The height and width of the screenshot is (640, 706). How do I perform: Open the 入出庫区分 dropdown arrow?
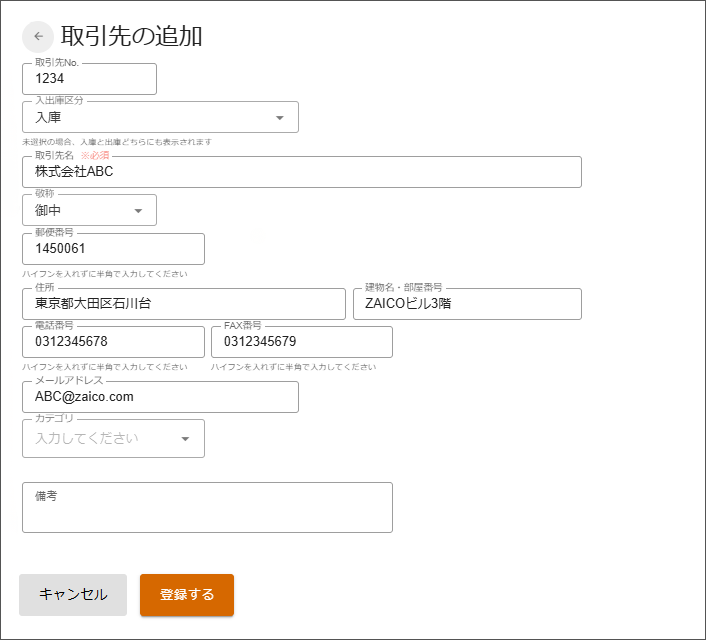(x=280, y=118)
